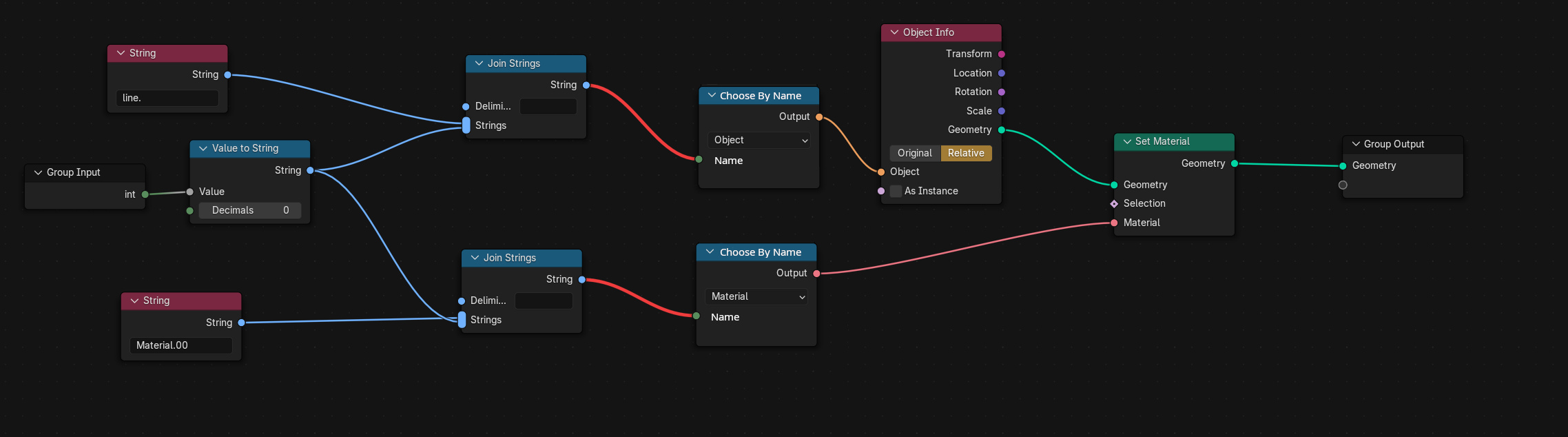Click the Material input socket on Set Material

click(x=1114, y=223)
